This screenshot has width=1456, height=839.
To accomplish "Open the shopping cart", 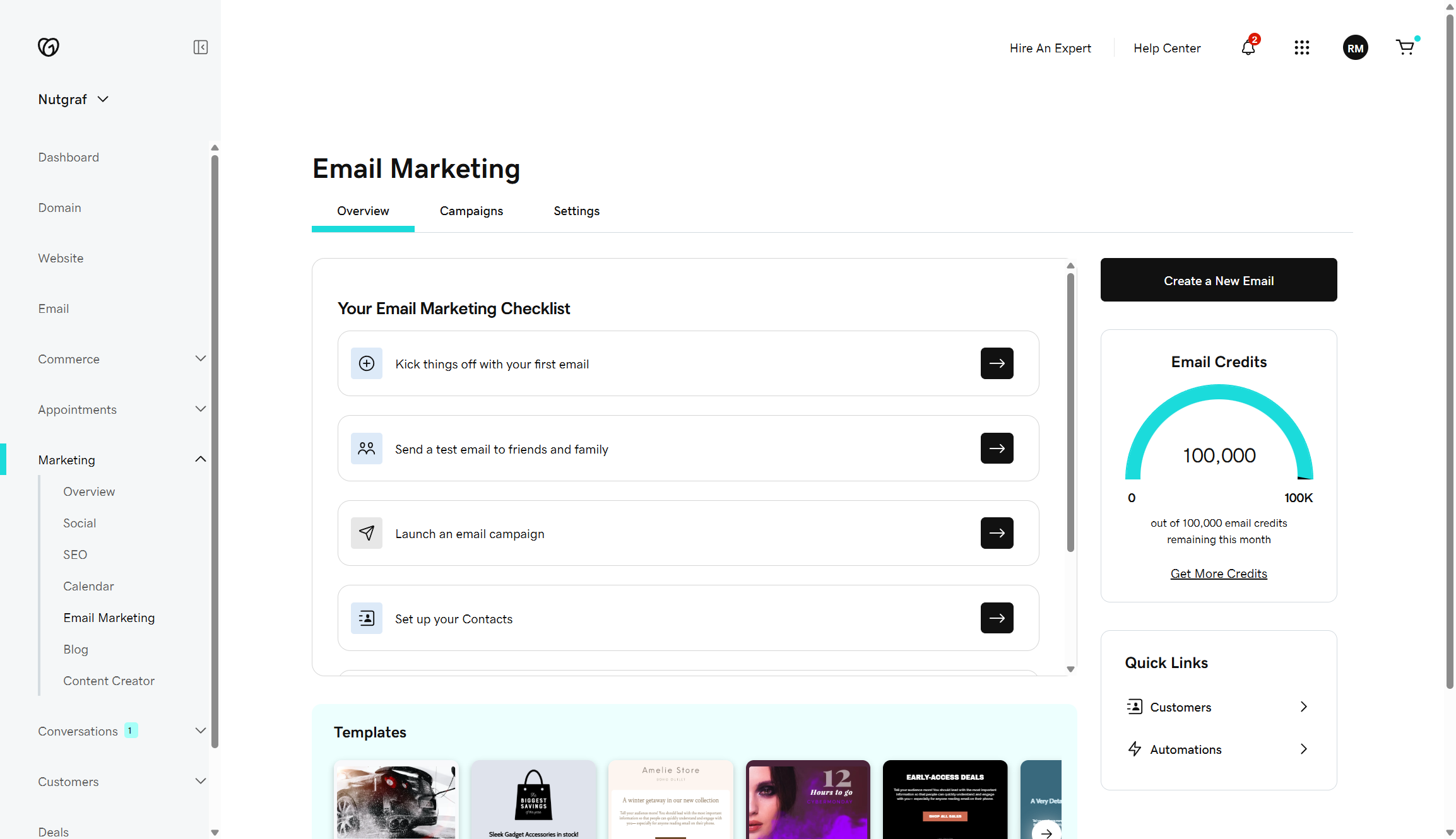I will pyautogui.click(x=1406, y=47).
